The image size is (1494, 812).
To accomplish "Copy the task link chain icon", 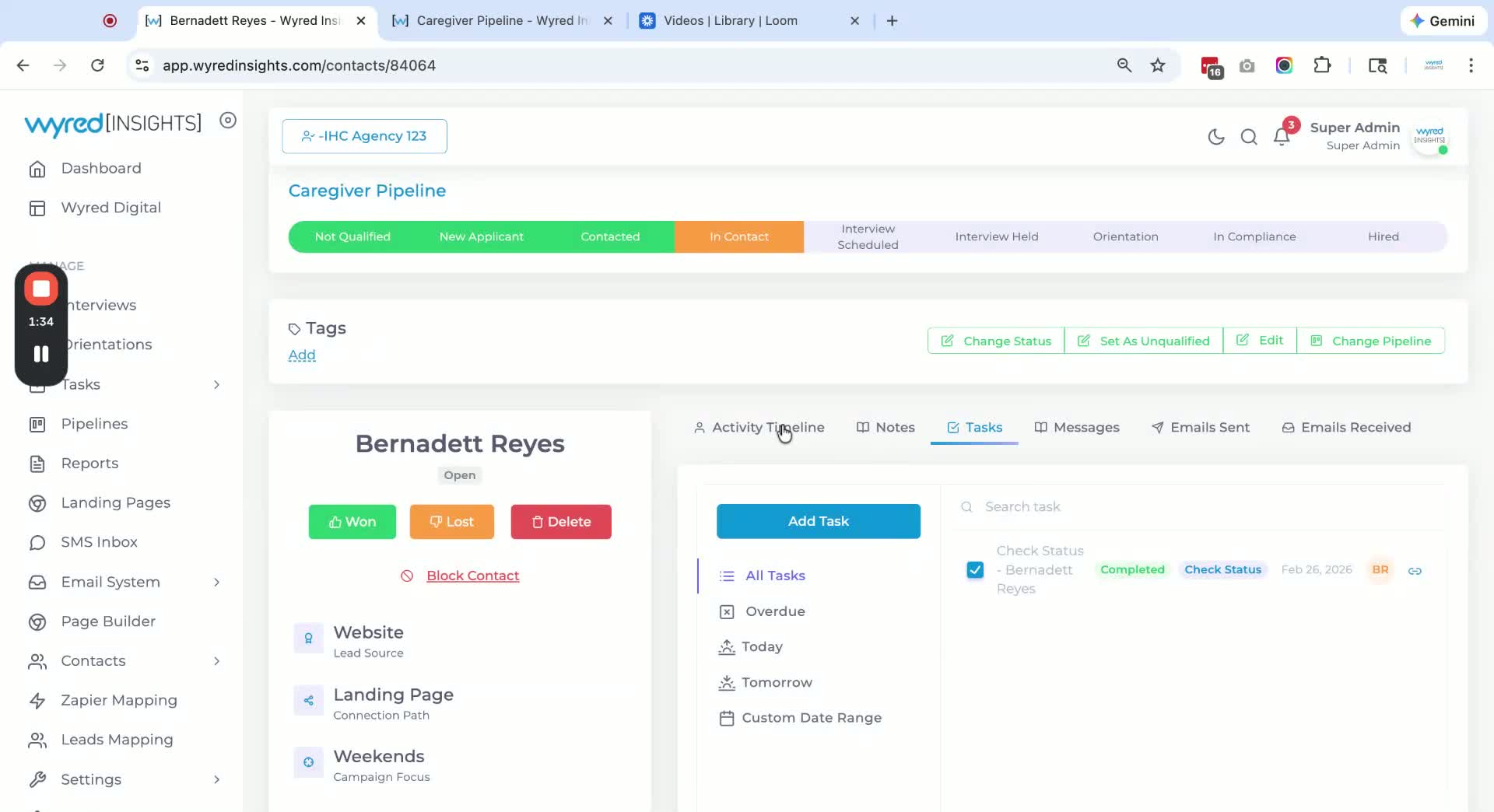I will point(1415,571).
